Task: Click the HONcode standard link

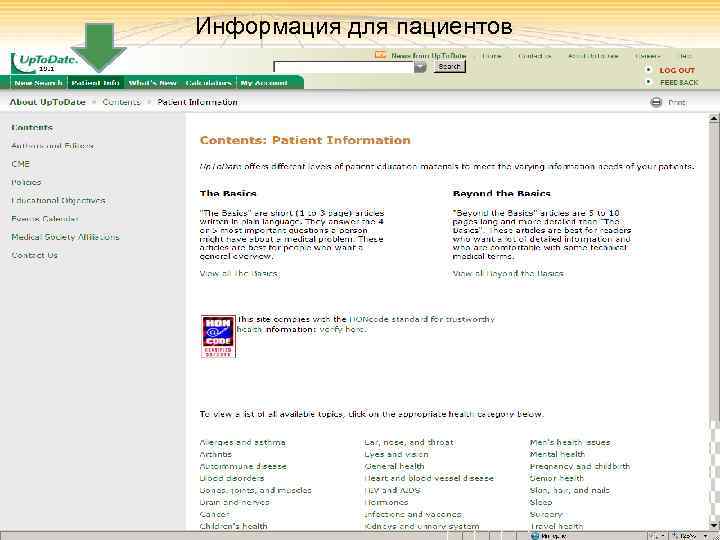Action: [422, 319]
